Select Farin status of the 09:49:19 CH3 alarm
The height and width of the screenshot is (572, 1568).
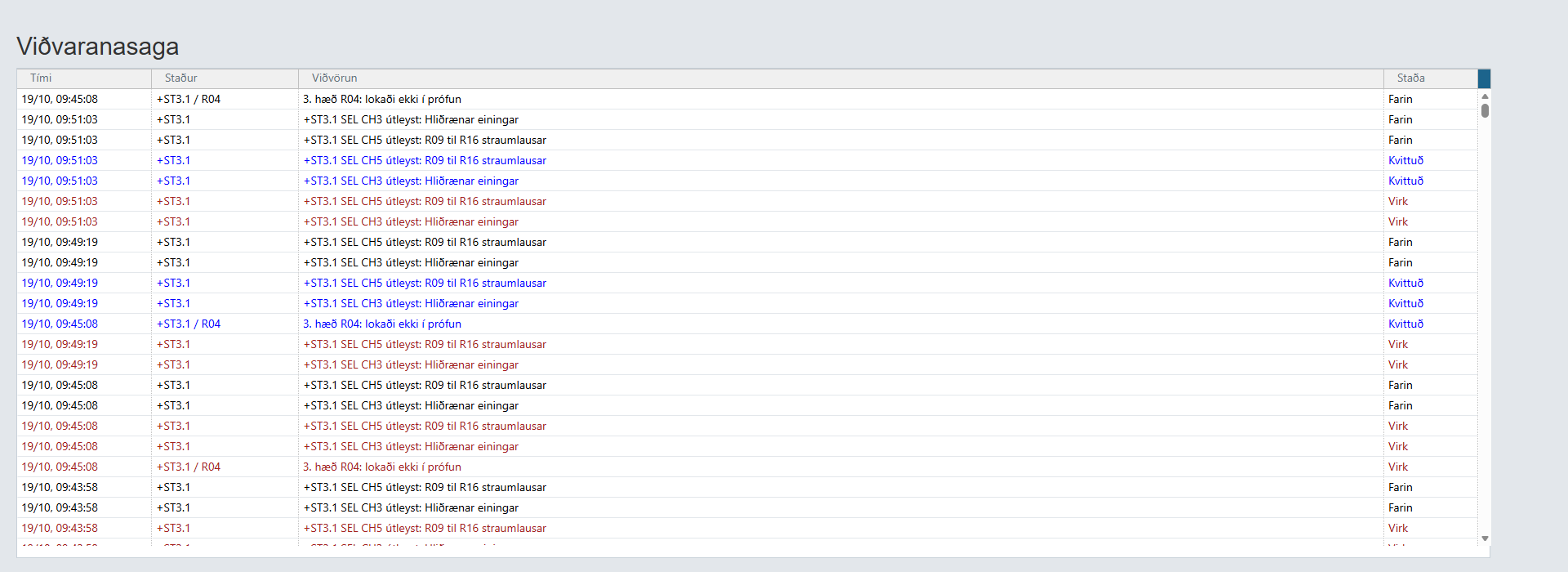tap(1401, 262)
